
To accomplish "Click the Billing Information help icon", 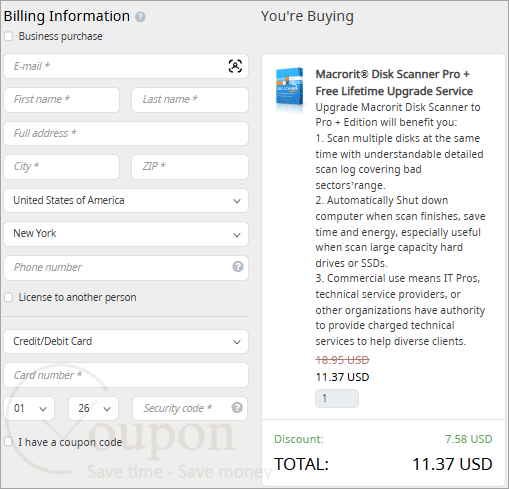I will (x=140, y=17).
